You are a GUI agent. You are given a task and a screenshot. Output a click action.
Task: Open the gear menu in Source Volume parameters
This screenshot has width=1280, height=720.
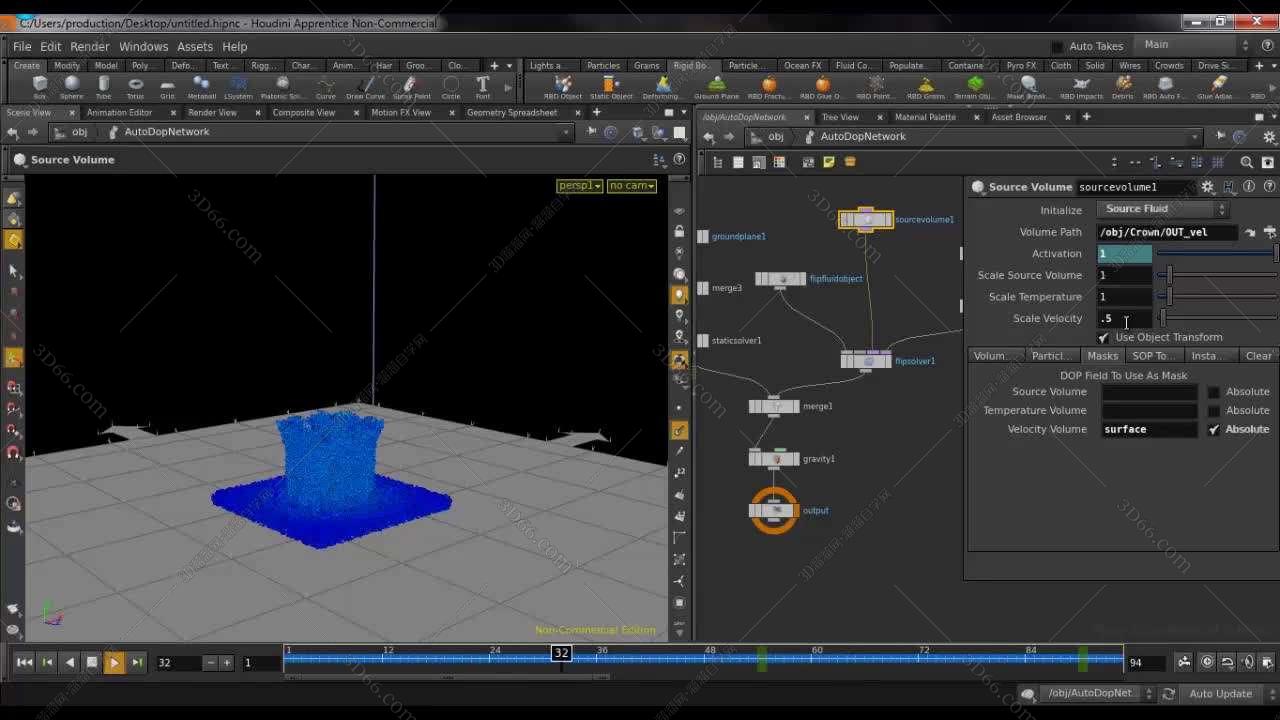pos(1208,187)
